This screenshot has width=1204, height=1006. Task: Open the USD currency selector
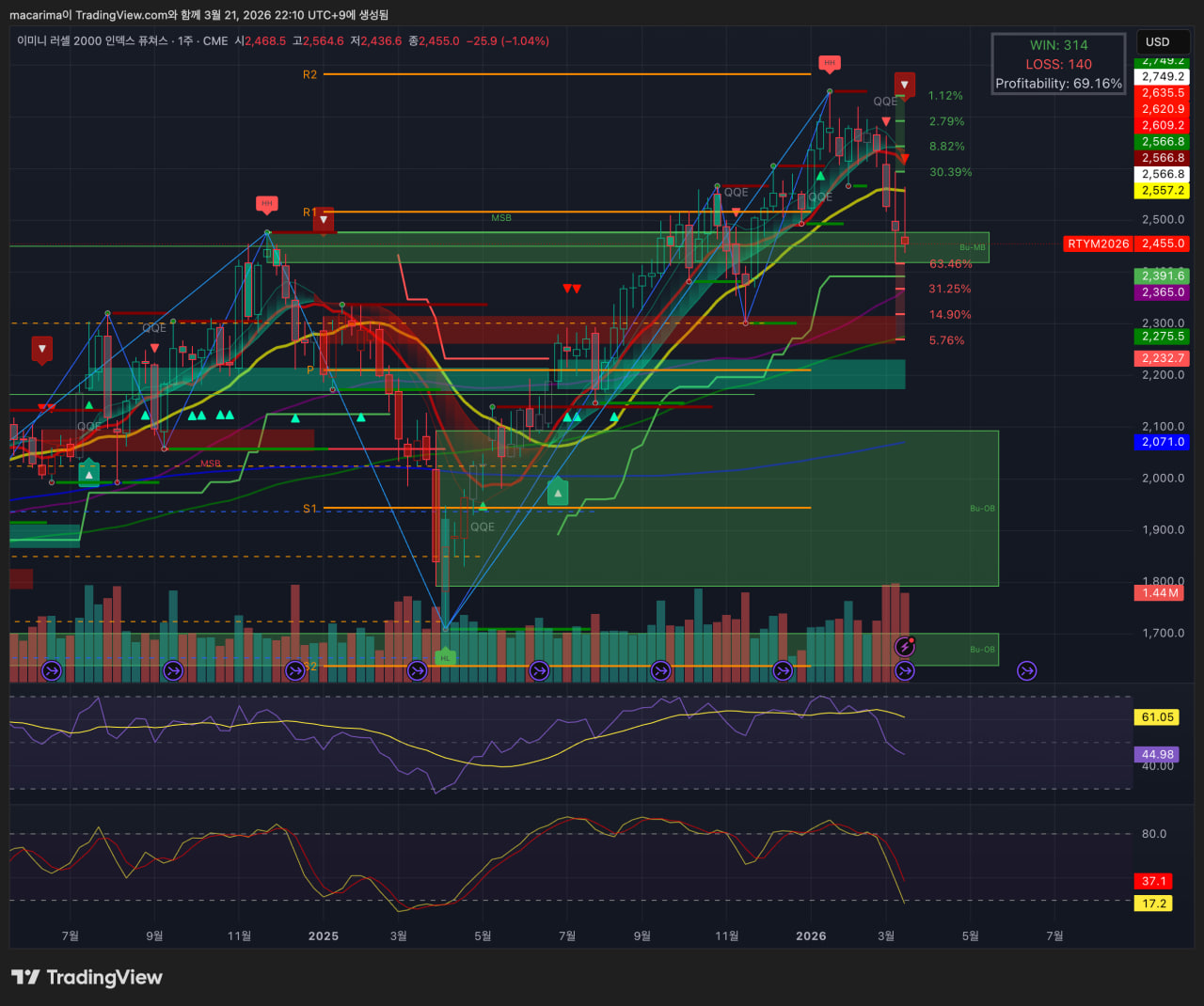click(x=1158, y=41)
